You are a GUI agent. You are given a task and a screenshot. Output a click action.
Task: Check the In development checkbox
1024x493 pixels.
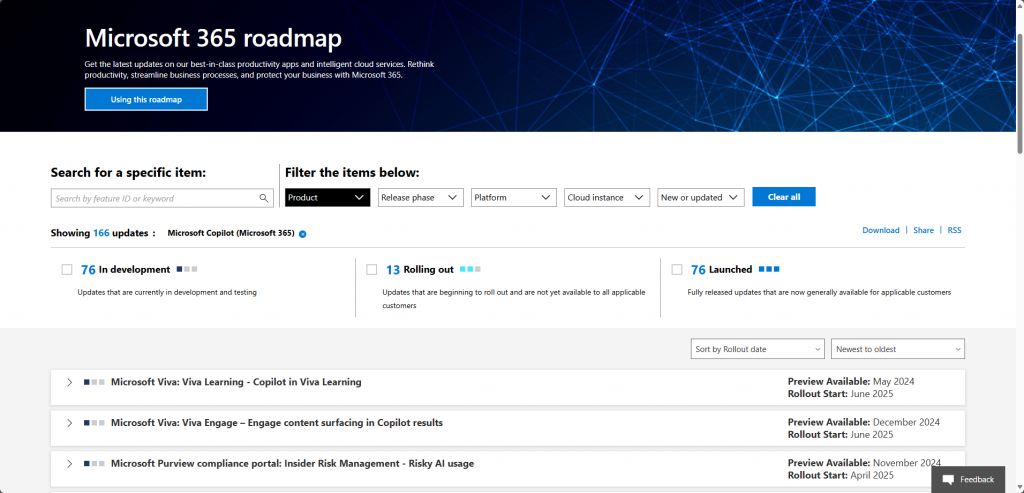point(67,270)
